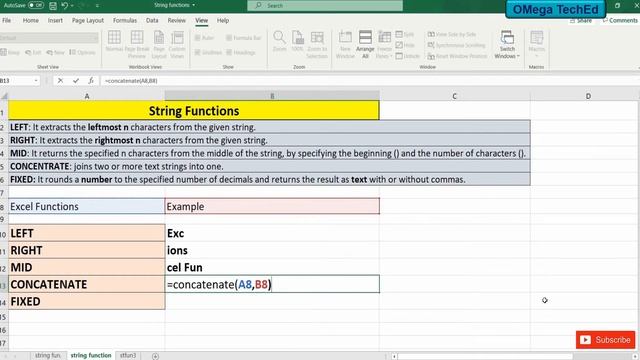Click the Insert Function fx icon
This screenshot has height=360, width=640.
pos(91,81)
